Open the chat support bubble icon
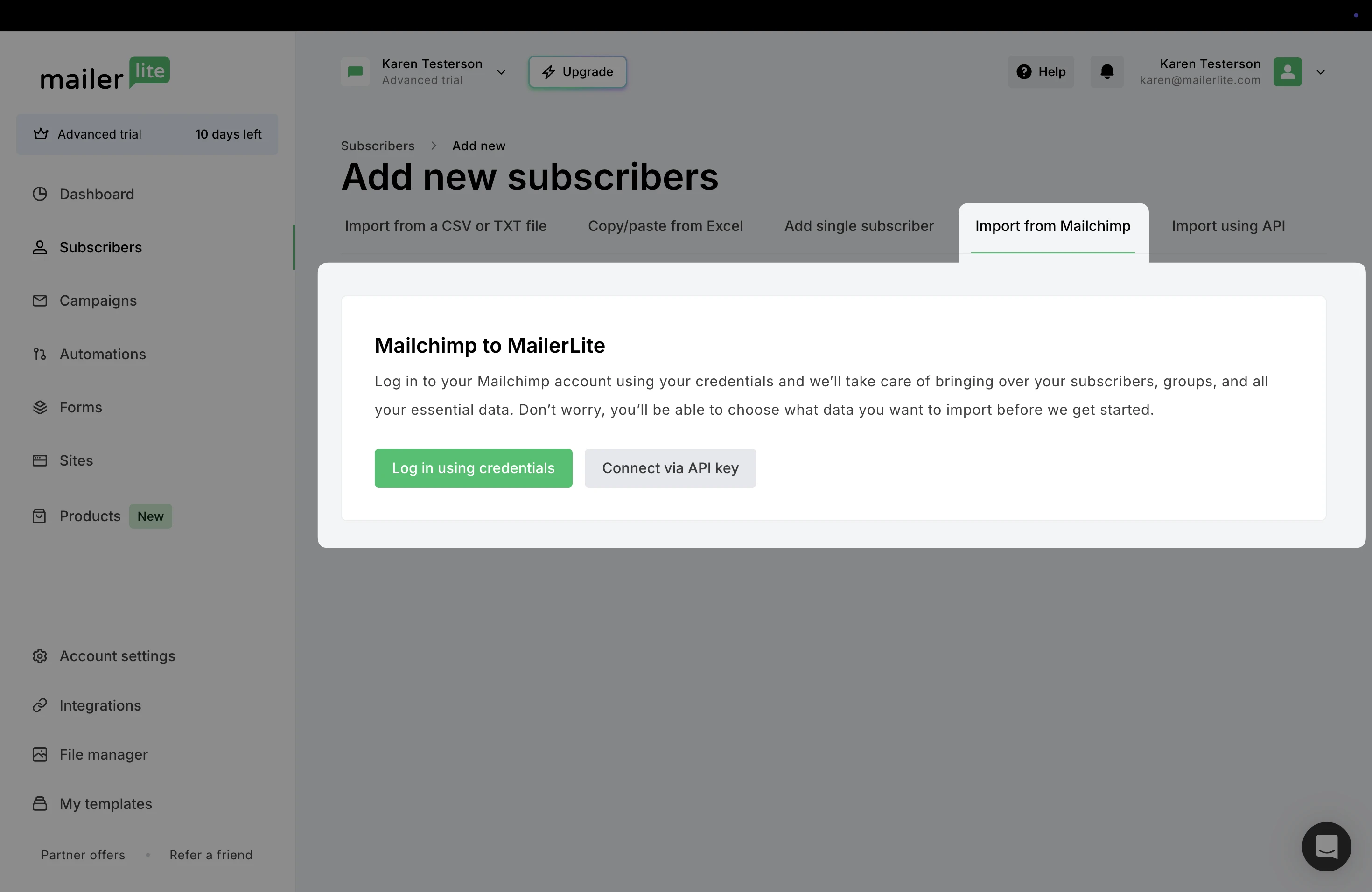Viewport: 1372px width, 892px height. [1326, 846]
